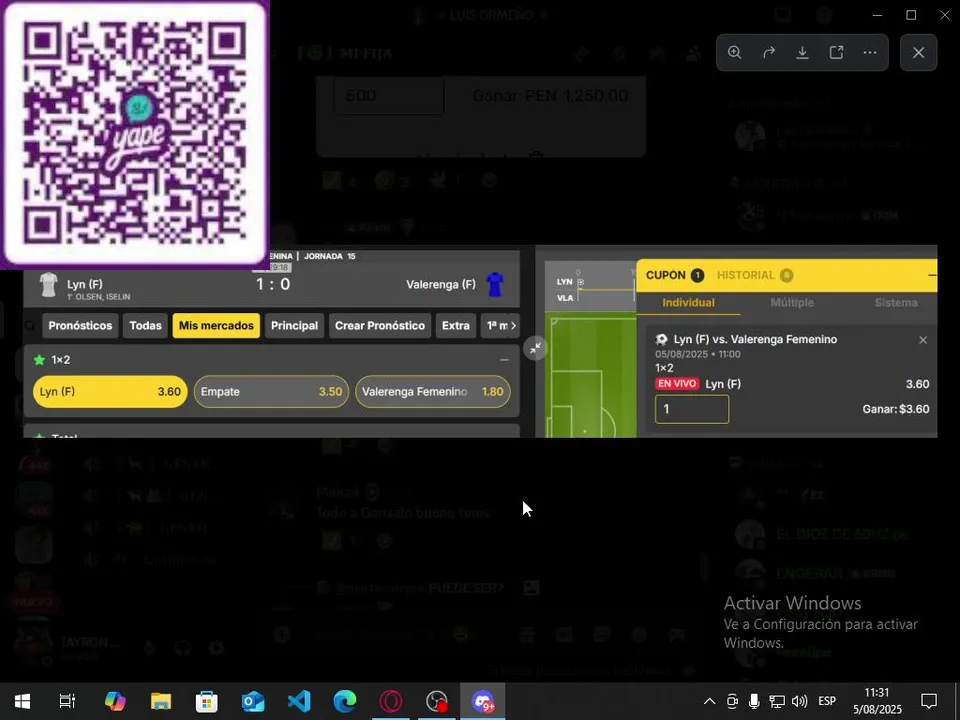Open Opera browser from the taskbar
The height and width of the screenshot is (720, 960).
coord(391,701)
